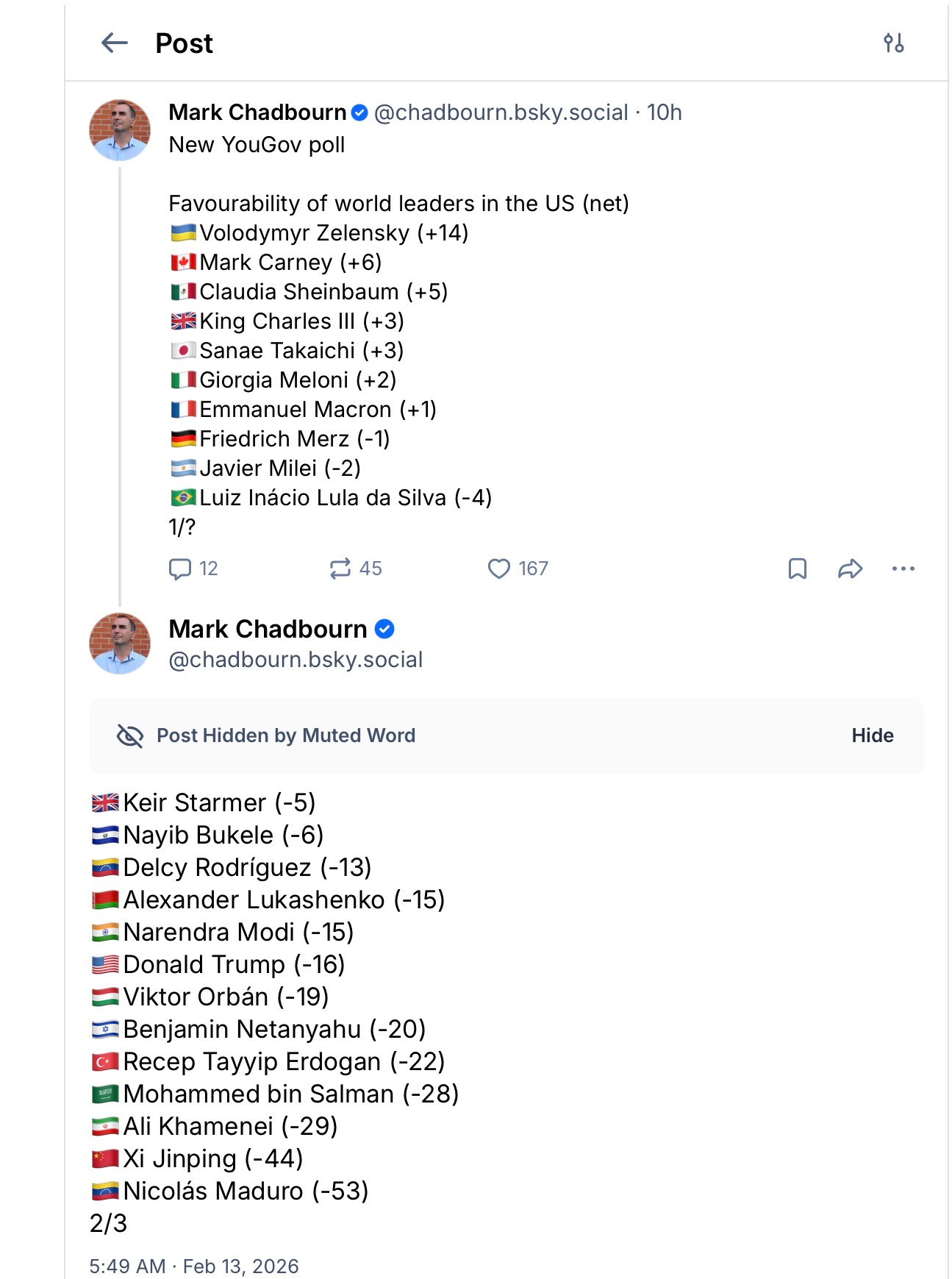
Task: Bookmark the first post
Action: (x=798, y=569)
